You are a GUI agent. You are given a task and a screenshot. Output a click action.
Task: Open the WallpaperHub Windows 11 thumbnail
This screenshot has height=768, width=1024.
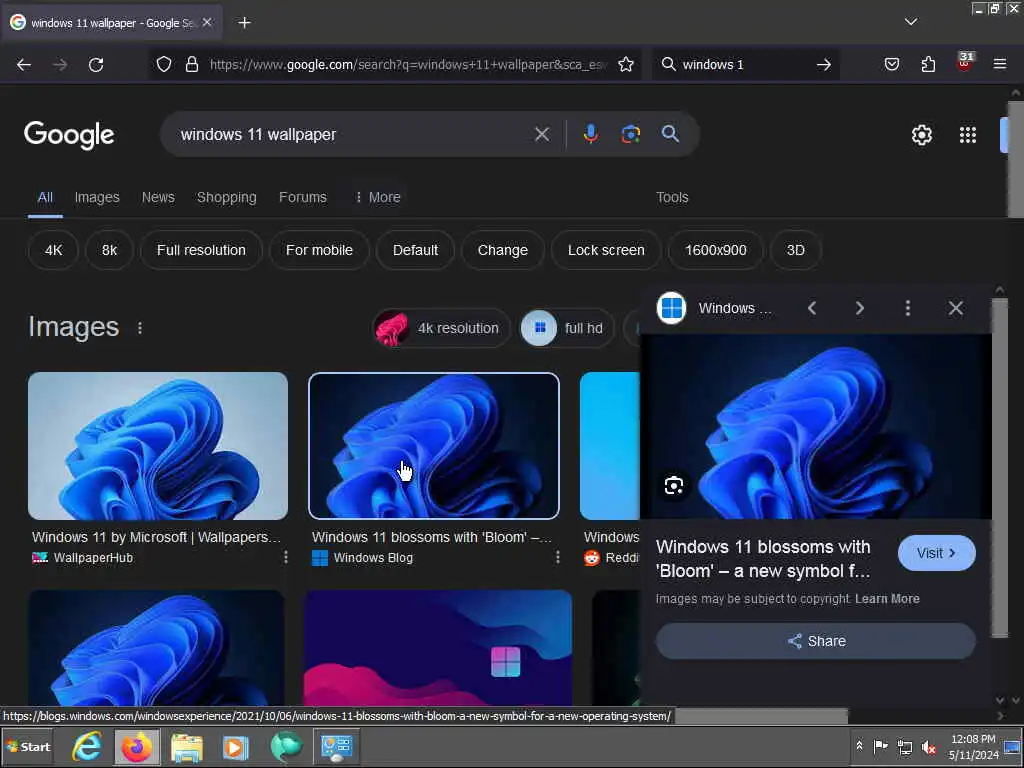click(x=158, y=446)
